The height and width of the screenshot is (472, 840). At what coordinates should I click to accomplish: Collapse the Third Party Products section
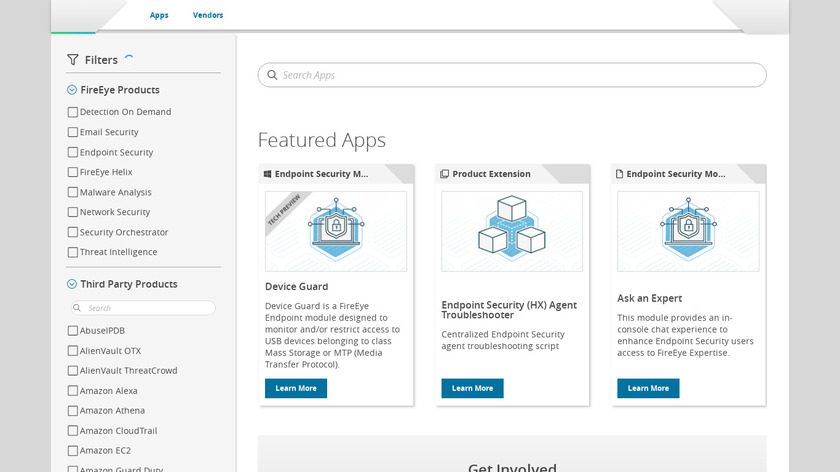click(72, 284)
